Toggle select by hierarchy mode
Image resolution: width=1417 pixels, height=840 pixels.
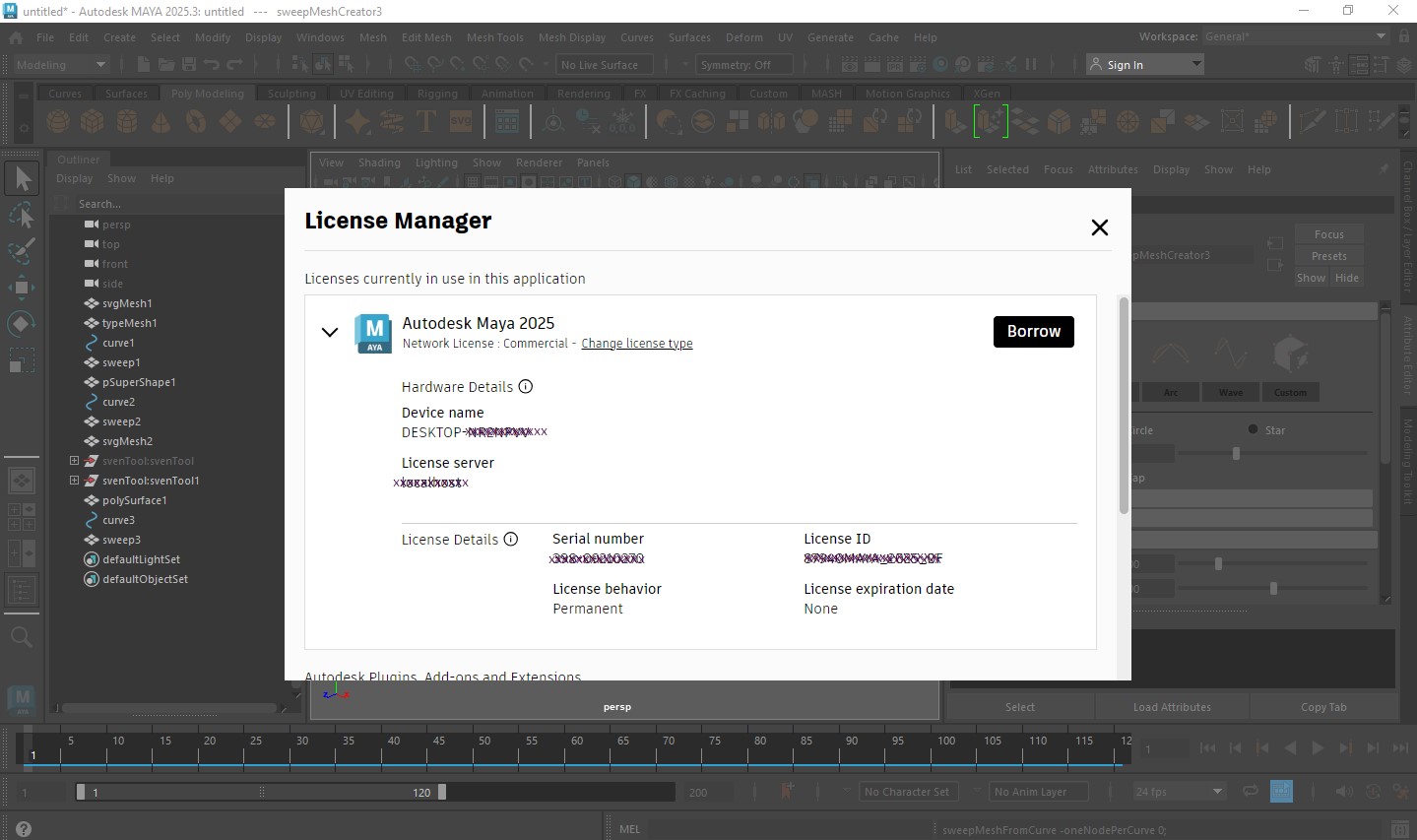coord(300,65)
